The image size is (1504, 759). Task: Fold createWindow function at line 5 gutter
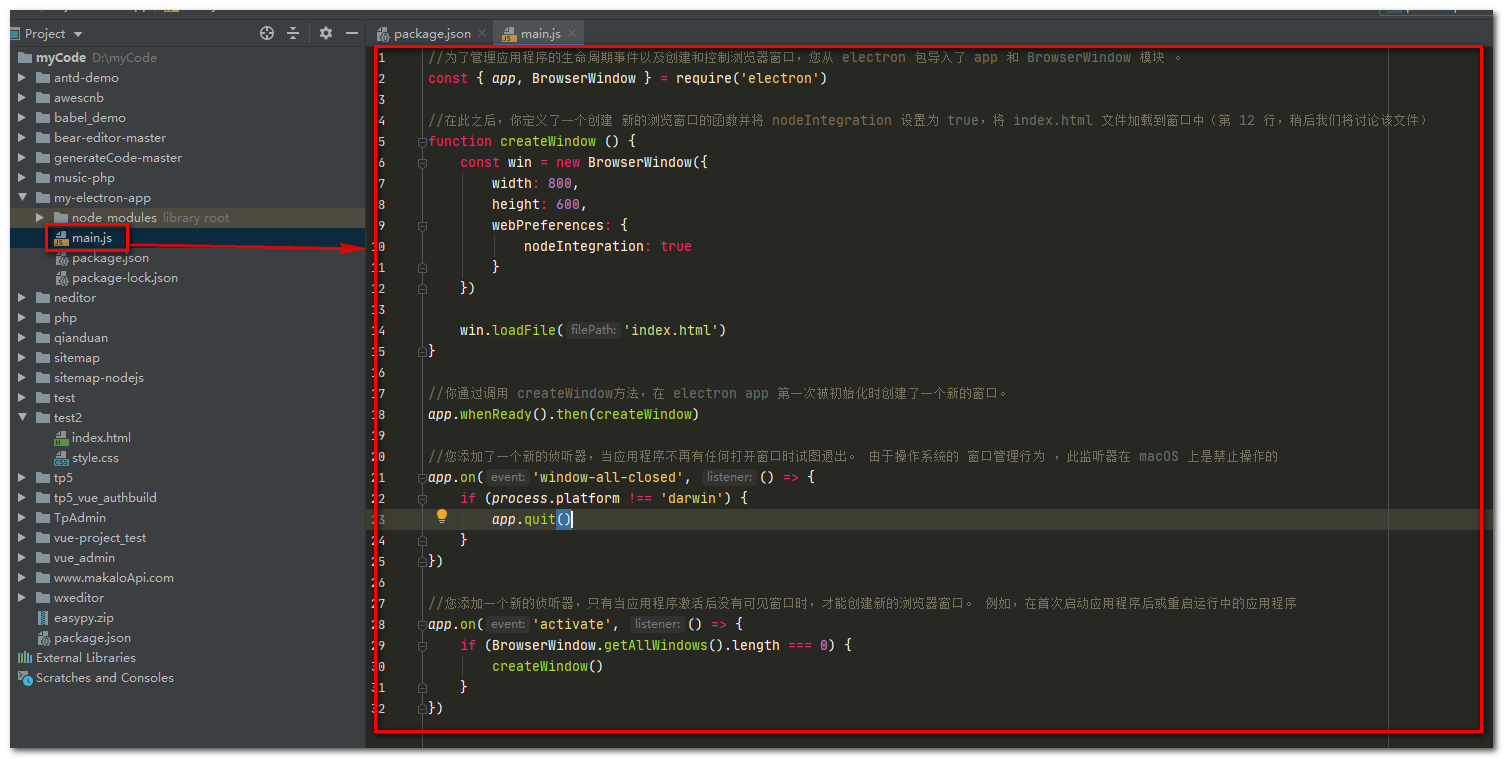click(422, 141)
